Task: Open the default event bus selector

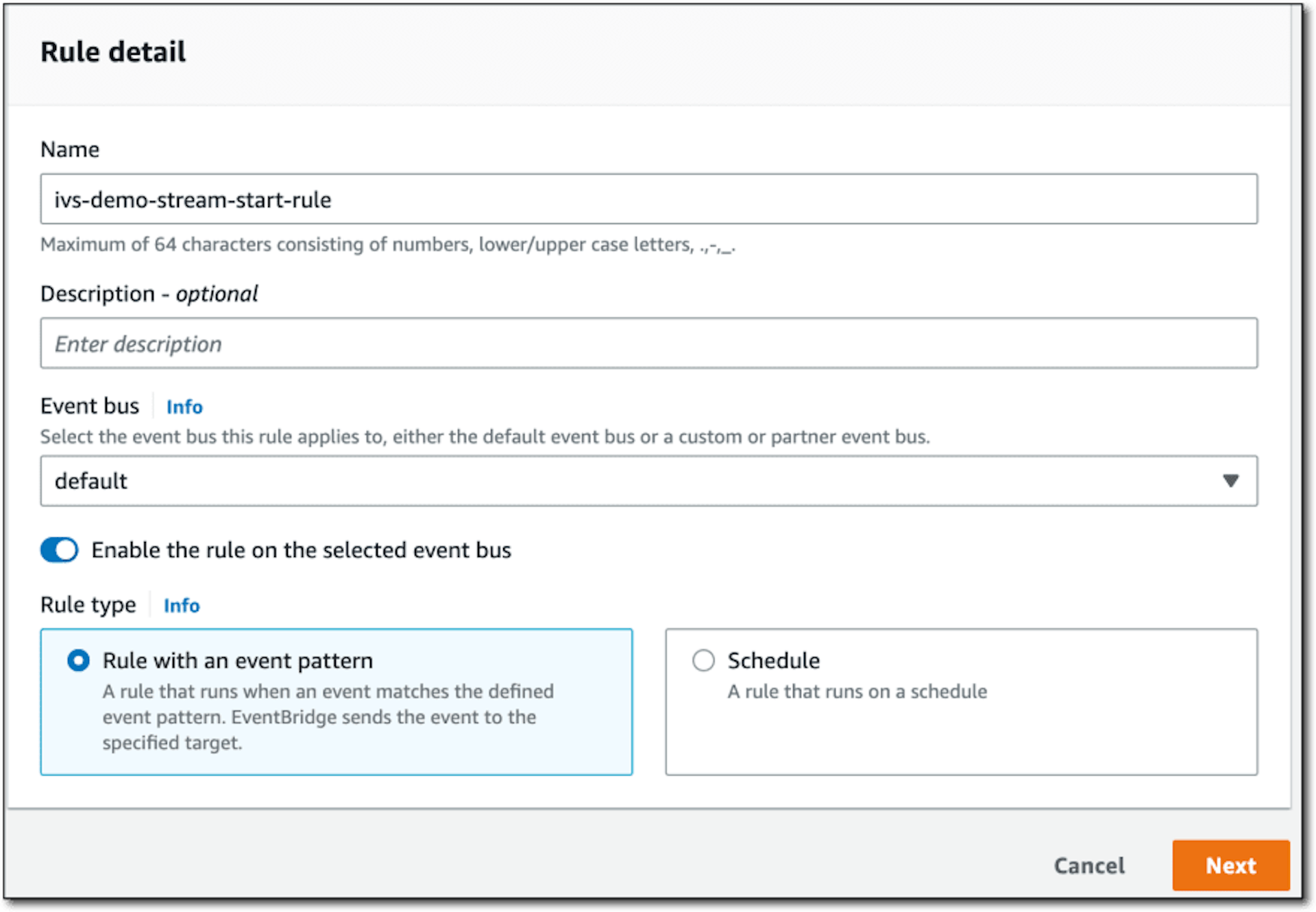Action: [648, 481]
